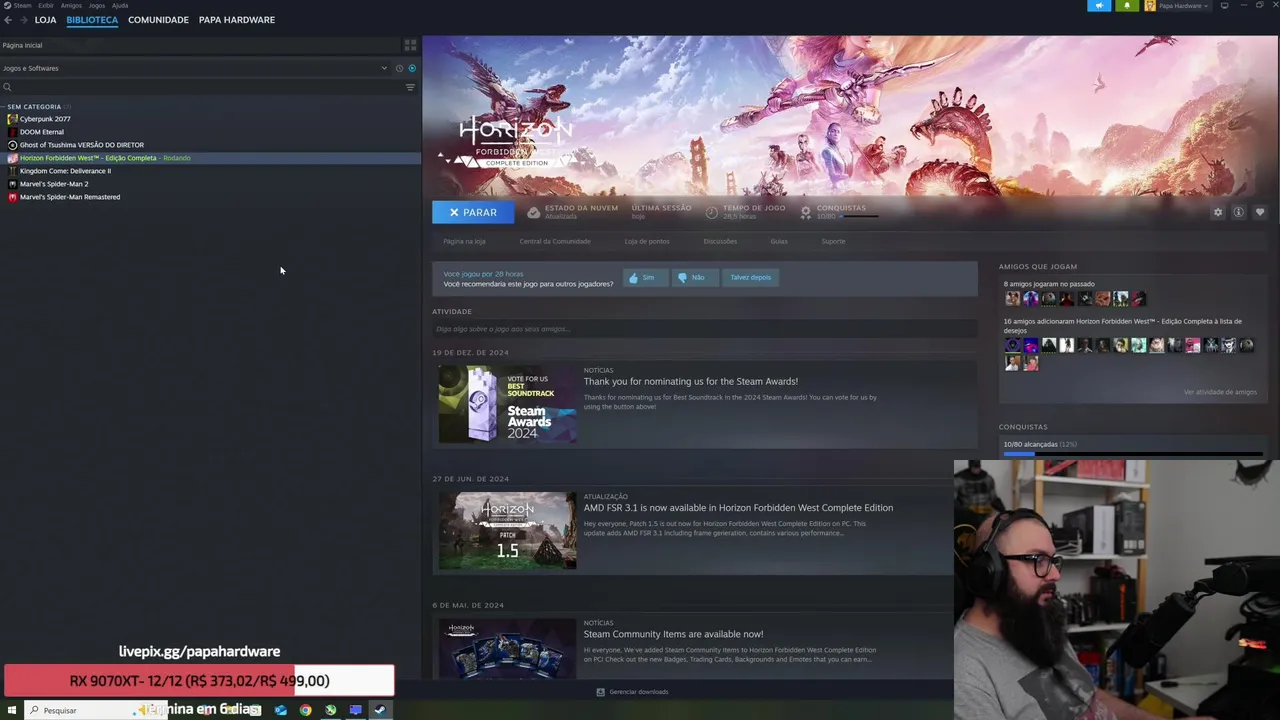Select the BIBLIOTECA tab

[x=92, y=20]
